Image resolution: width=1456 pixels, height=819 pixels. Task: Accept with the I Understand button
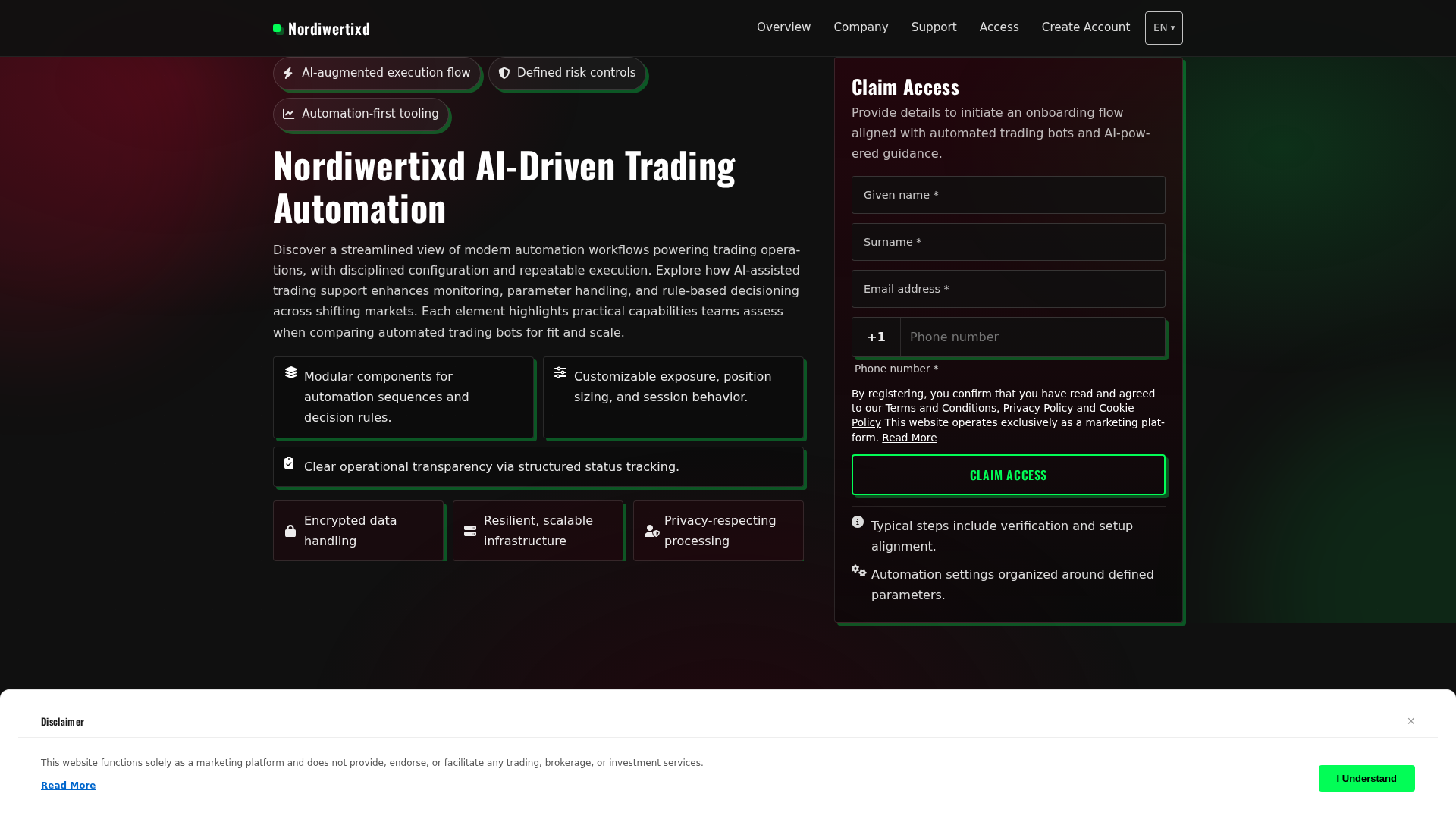(x=1367, y=779)
